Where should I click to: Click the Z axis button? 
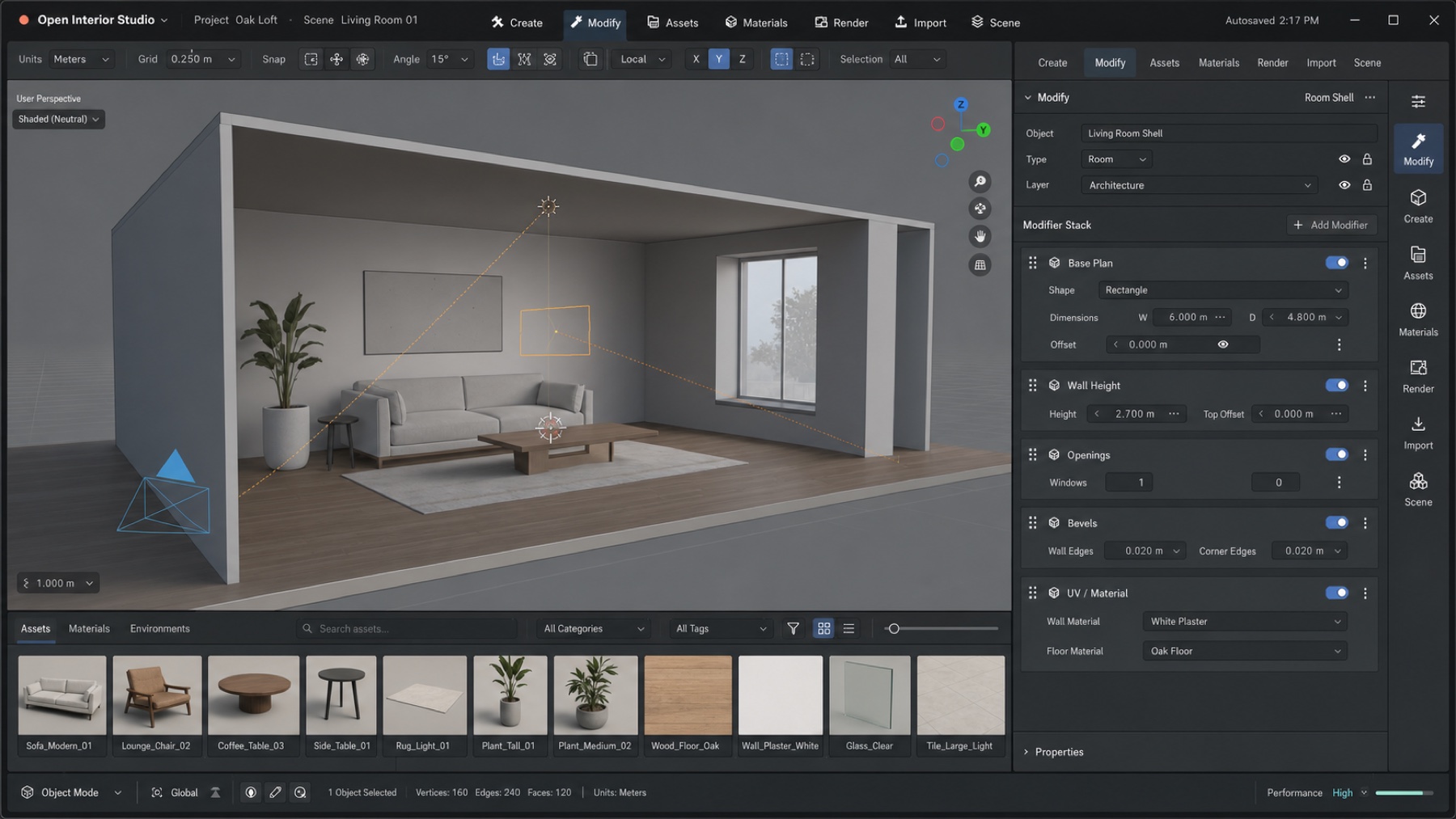742,59
